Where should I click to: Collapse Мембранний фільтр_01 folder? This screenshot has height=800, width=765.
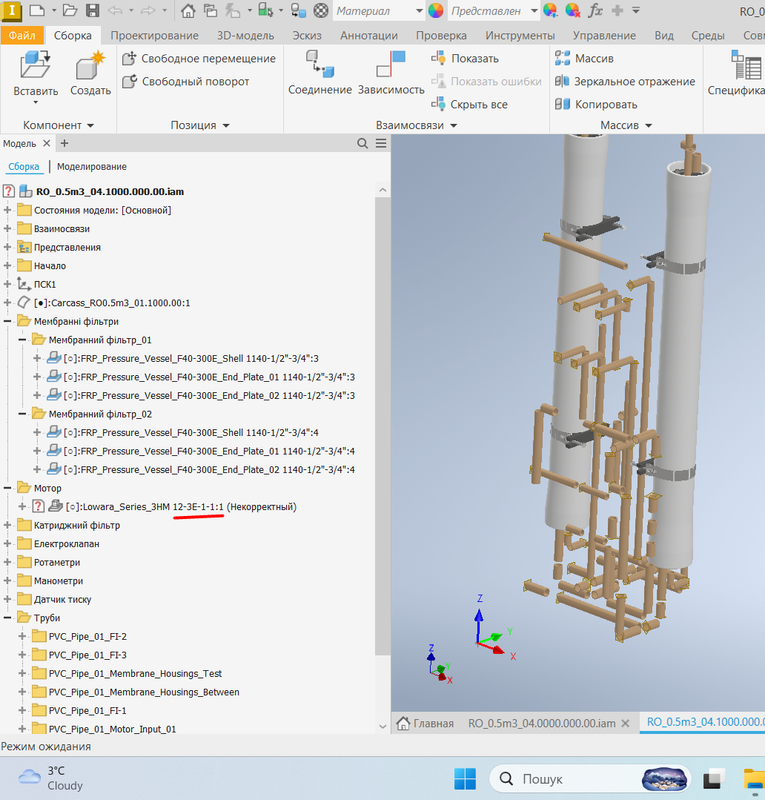click(22, 340)
